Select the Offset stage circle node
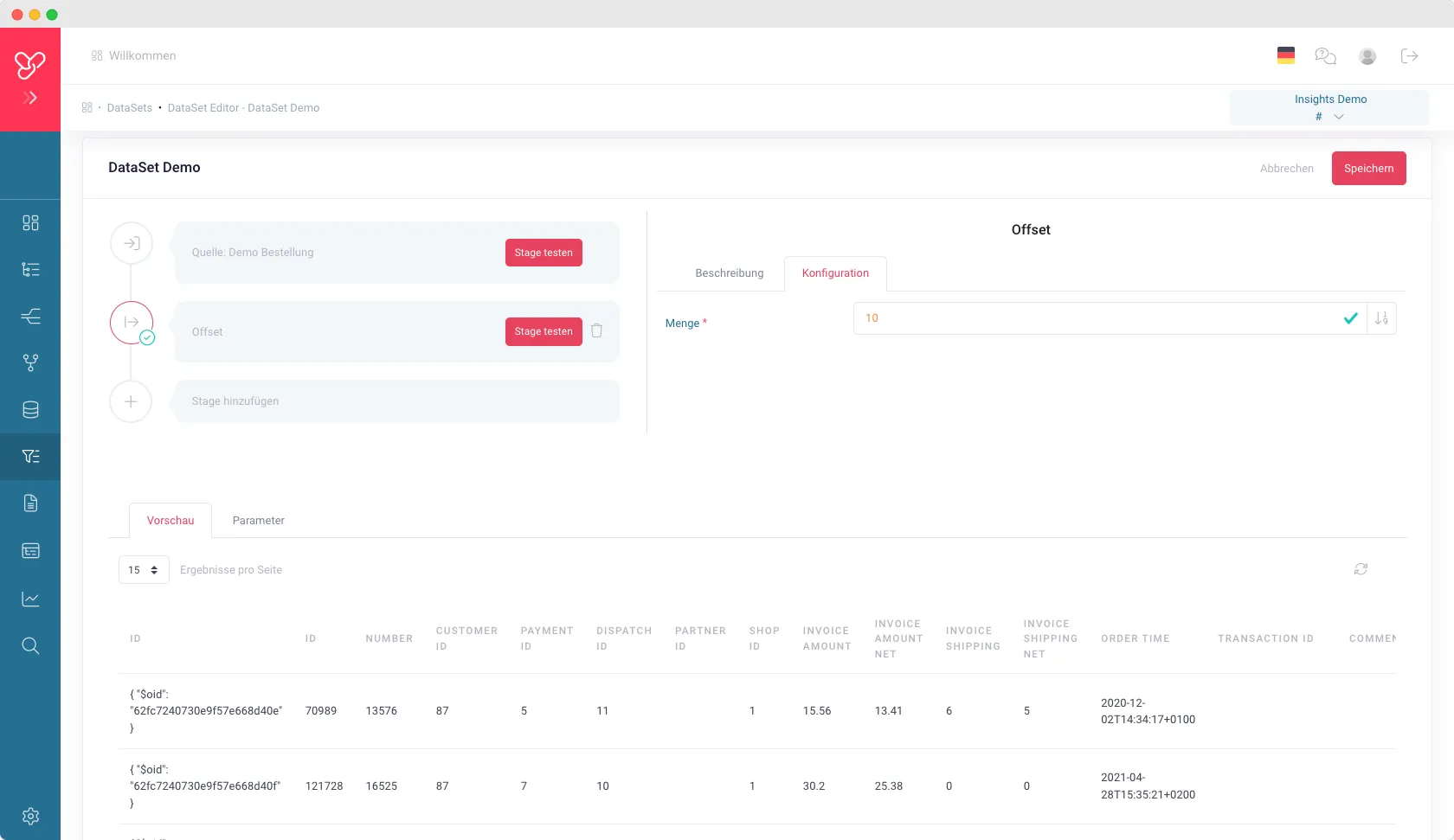Screen dimensions: 1454x840 tap(132, 323)
